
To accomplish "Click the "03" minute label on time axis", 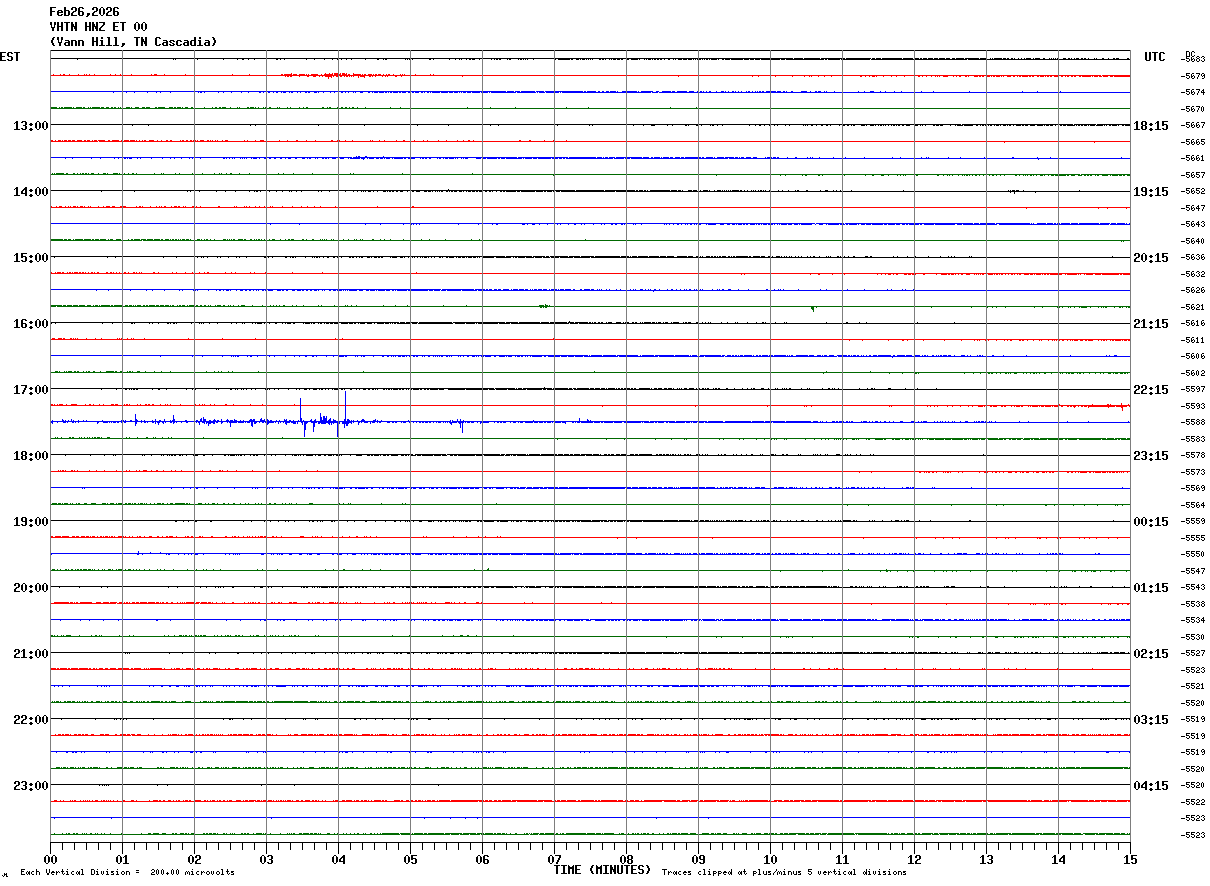I will tap(266, 859).
